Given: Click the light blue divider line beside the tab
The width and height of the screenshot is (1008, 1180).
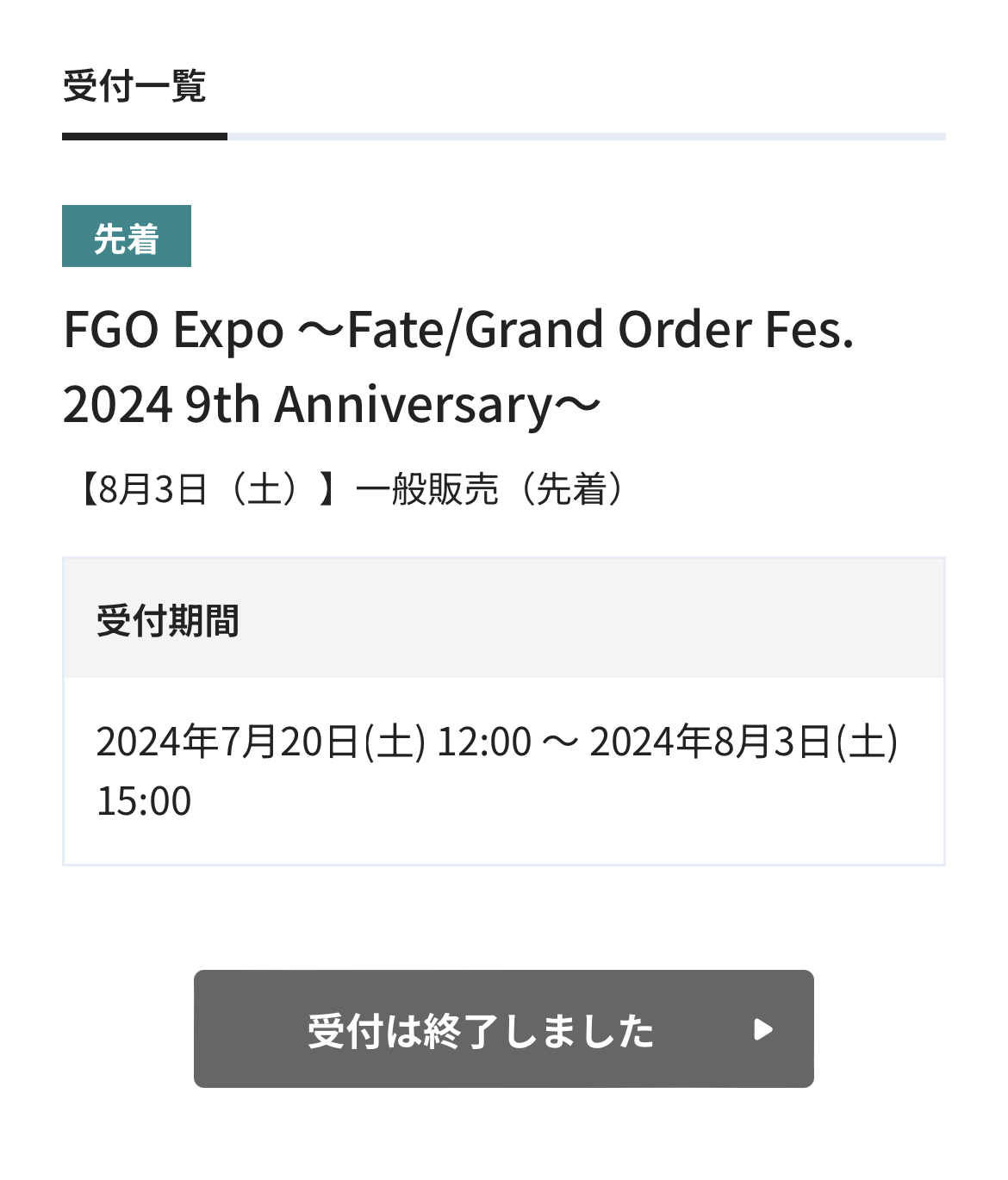Looking at the screenshot, I should 586,136.
